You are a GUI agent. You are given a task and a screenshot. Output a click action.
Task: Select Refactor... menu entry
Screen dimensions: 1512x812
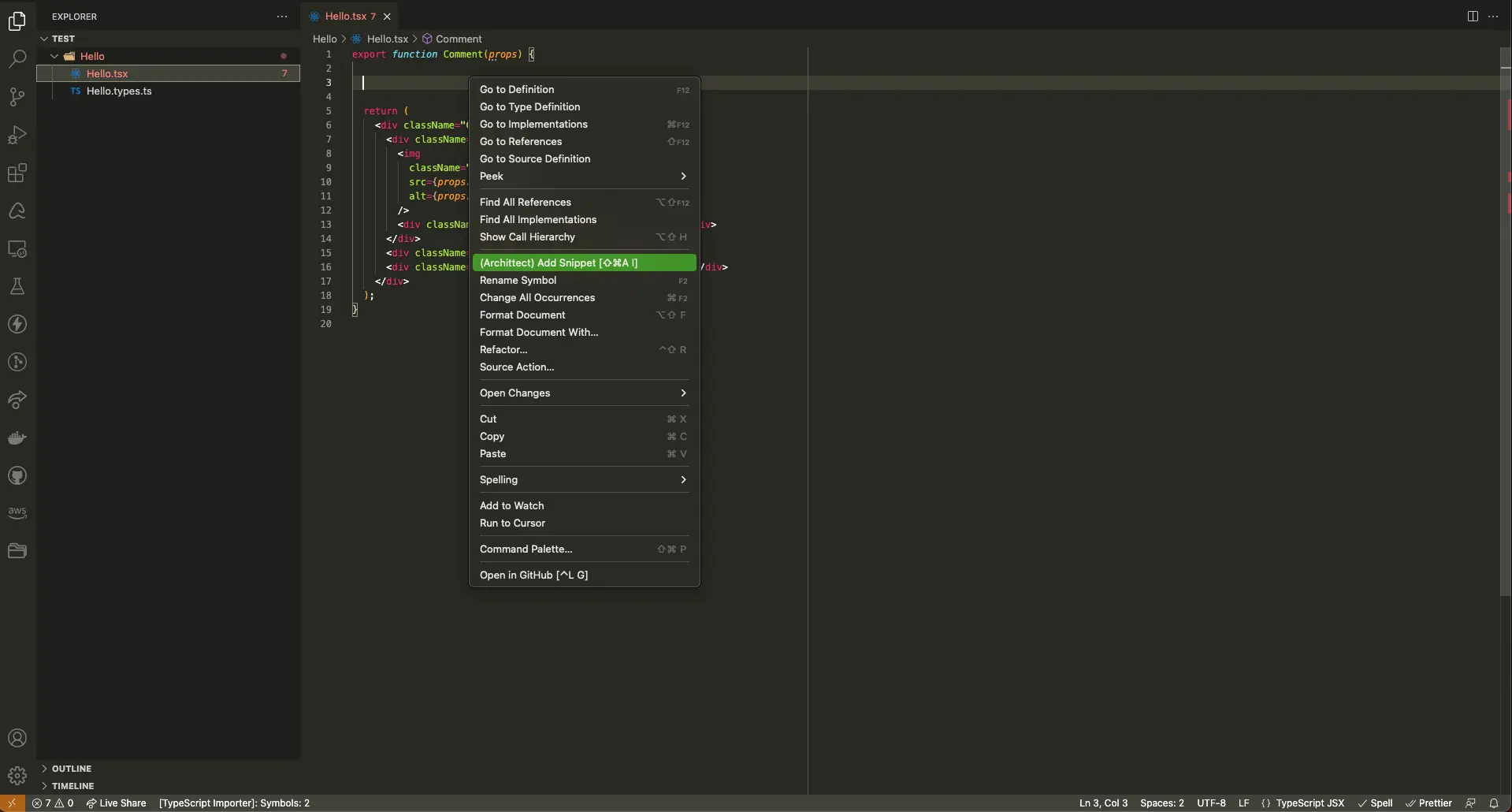[584, 350]
